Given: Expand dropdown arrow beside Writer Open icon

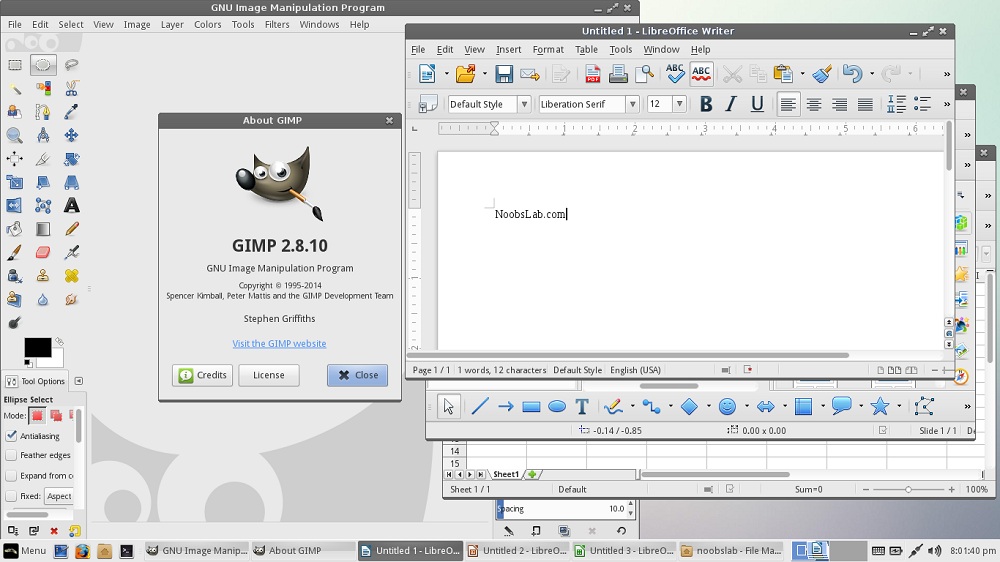Looking at the screenshot, I should (485, 74).
